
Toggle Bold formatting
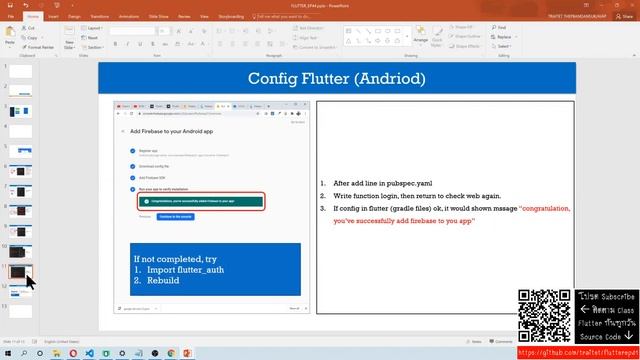coord(115,44)
